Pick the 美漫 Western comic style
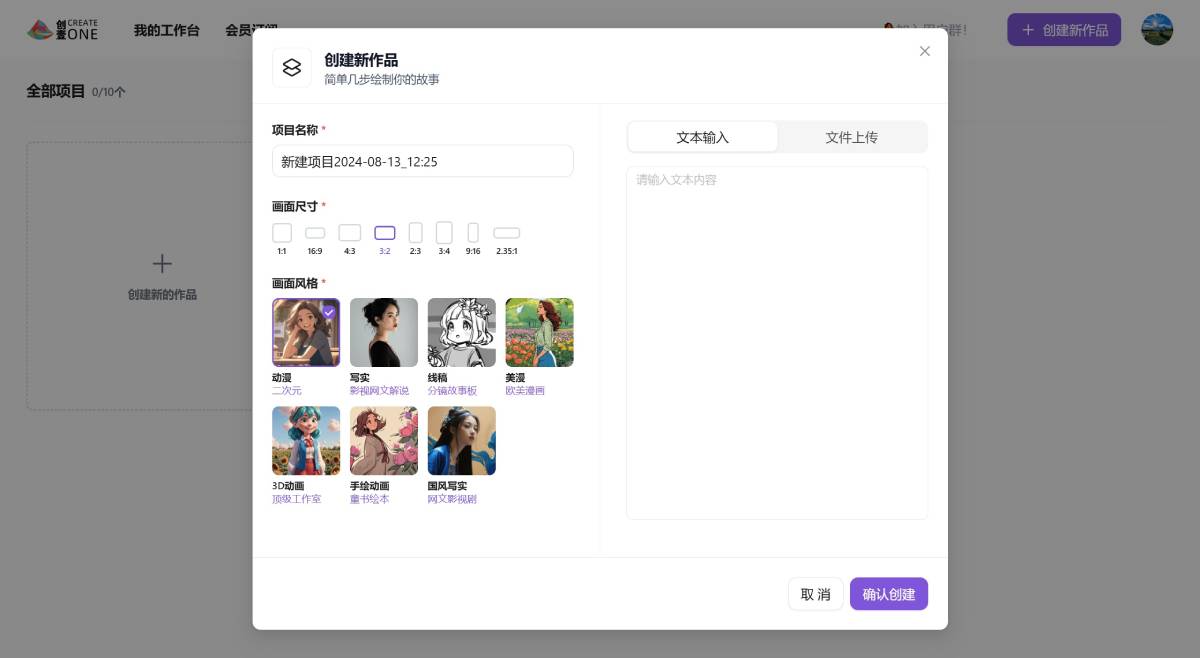Image resolution: width=1200 pixels, height=658 pixels. [x=539, y=333]
